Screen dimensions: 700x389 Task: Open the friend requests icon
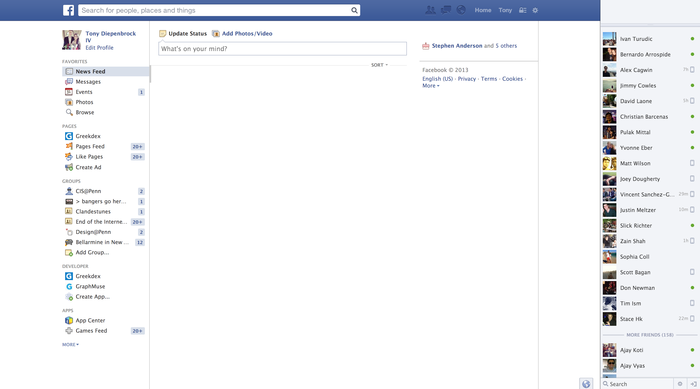(x=430, y=10)
